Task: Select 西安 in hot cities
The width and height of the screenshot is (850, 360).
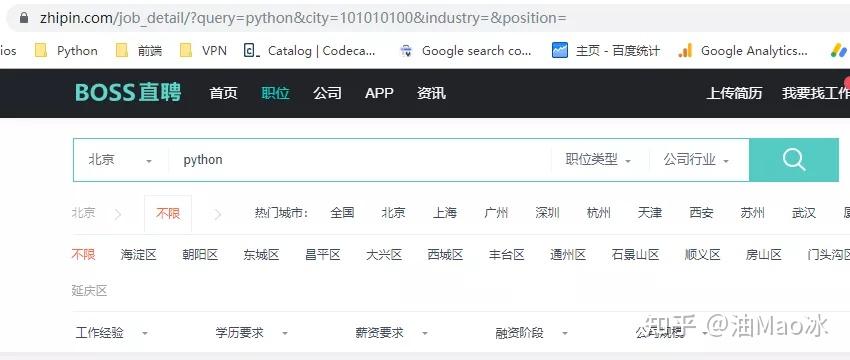Action: click(701, 213)
